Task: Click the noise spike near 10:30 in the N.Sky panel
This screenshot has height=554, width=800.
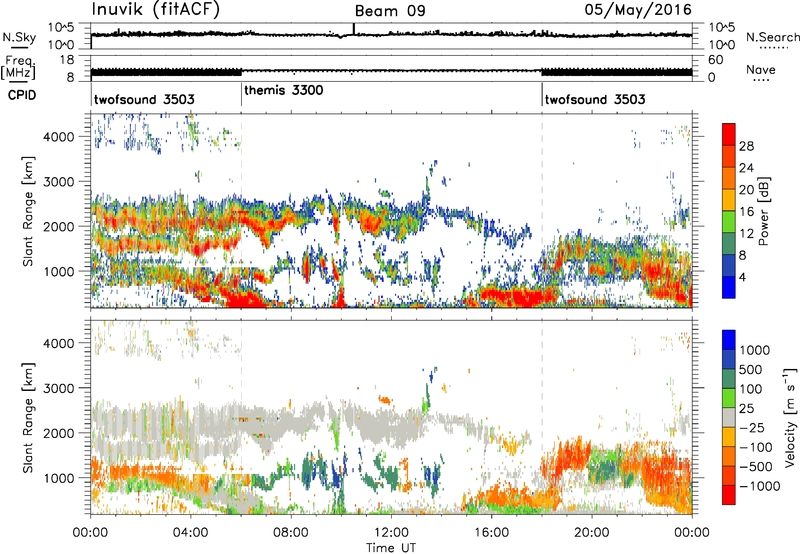Action: click(x=354, y=29)
